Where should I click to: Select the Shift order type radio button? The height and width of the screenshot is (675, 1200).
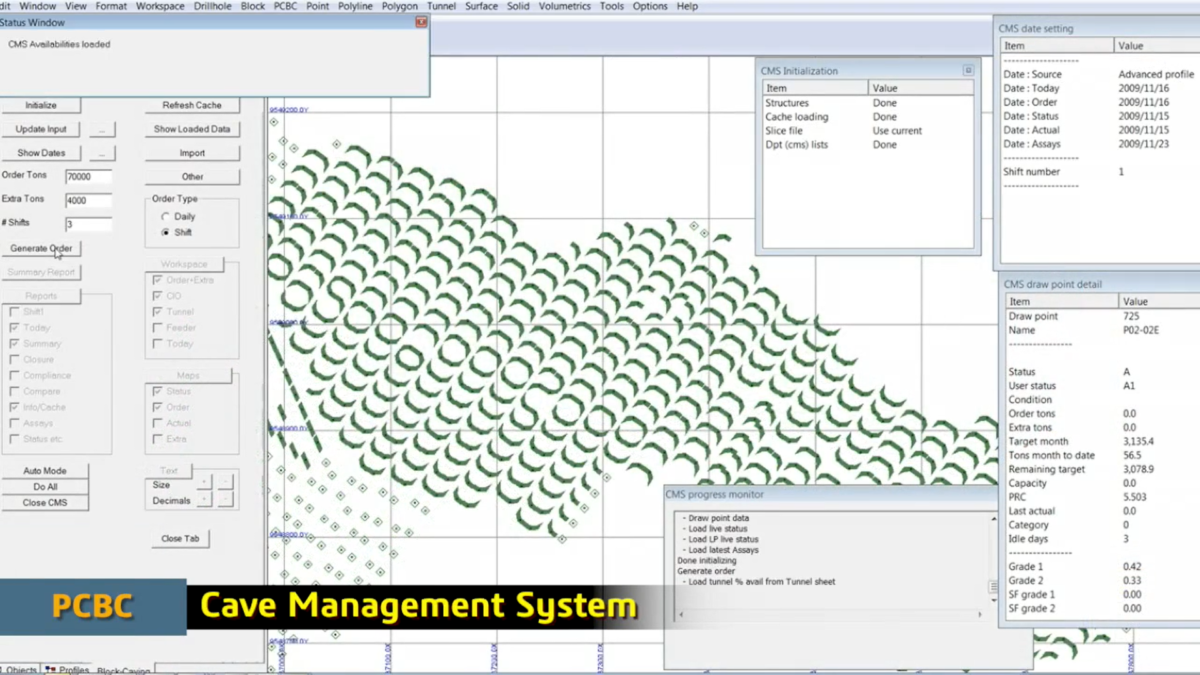coord(166,232)
